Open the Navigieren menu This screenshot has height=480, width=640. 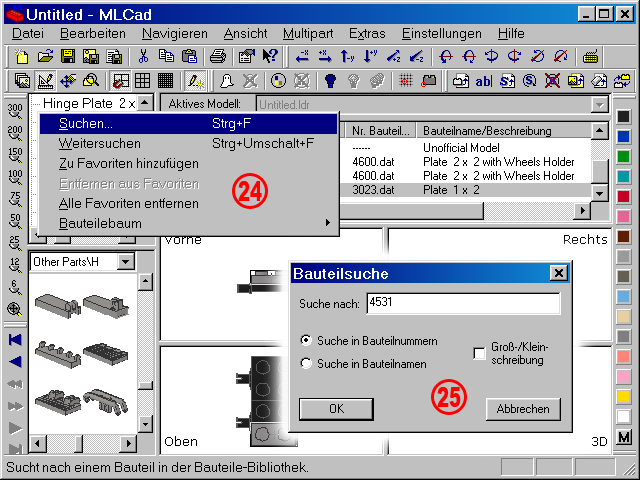175,33
